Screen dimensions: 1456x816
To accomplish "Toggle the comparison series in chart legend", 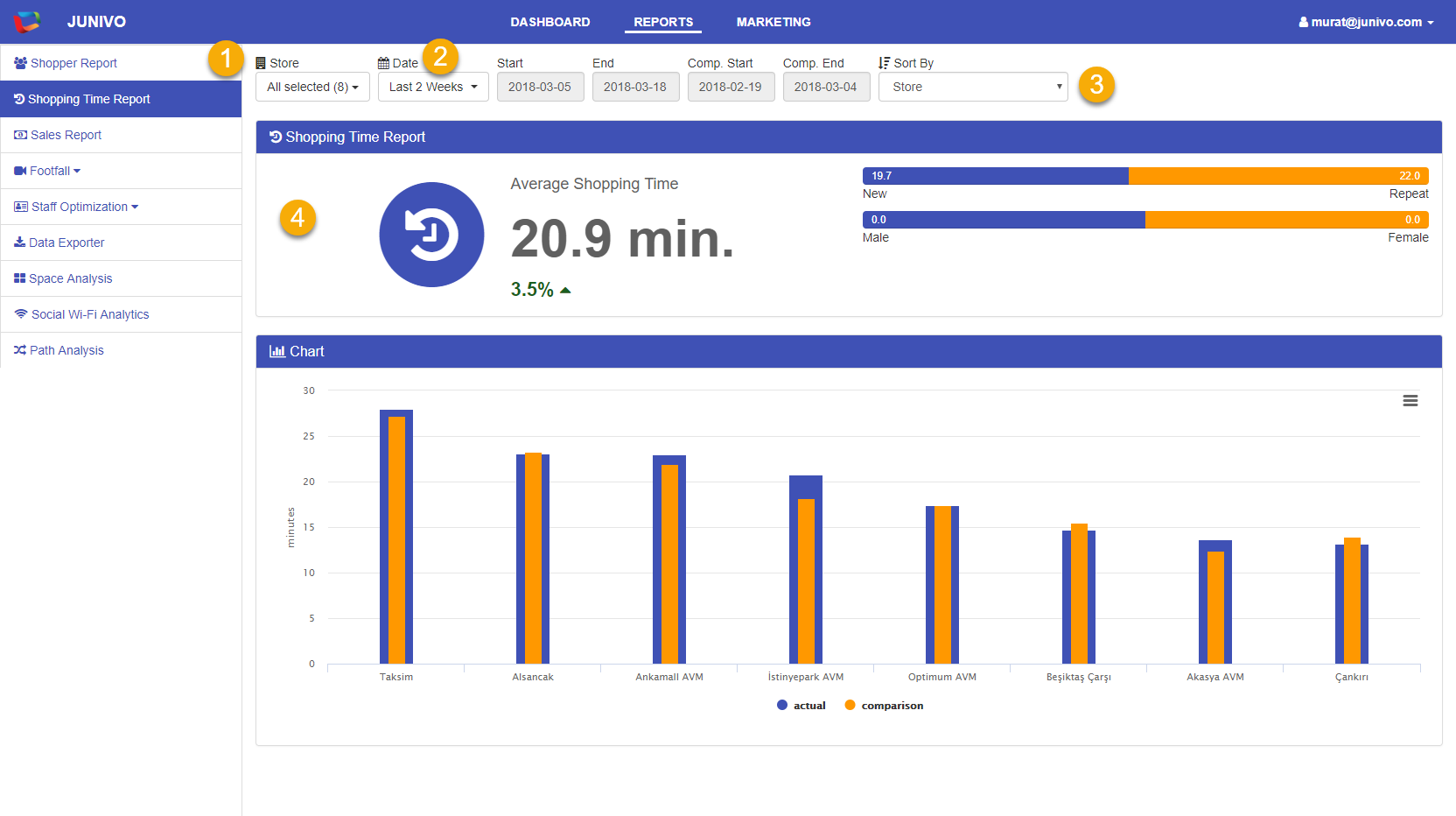I will (884, 706).
